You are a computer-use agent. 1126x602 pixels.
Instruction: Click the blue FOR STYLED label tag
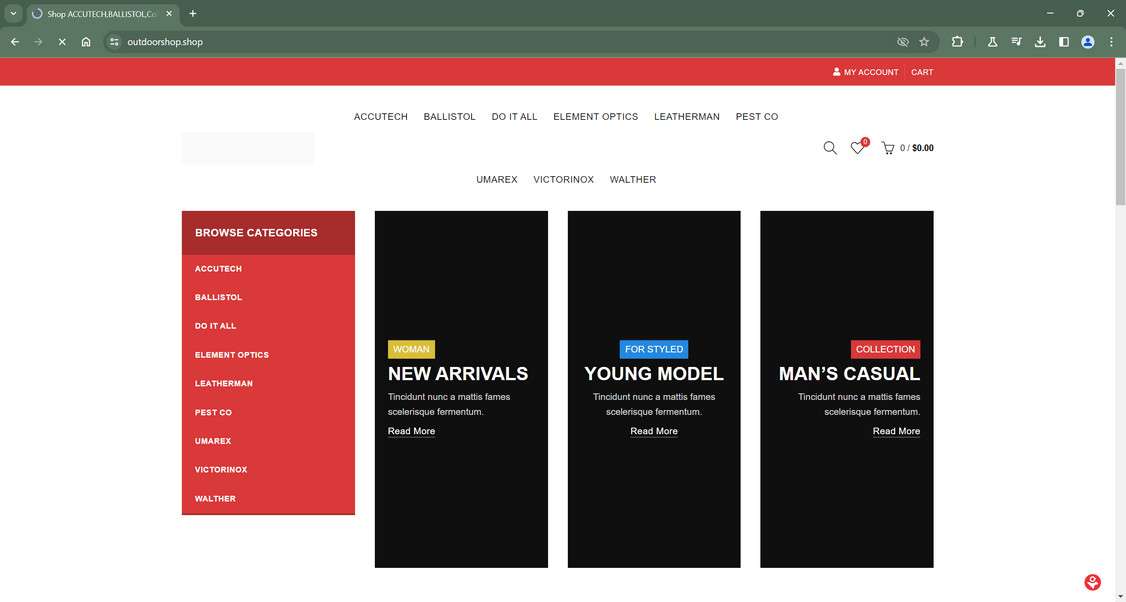pos(654,349)
